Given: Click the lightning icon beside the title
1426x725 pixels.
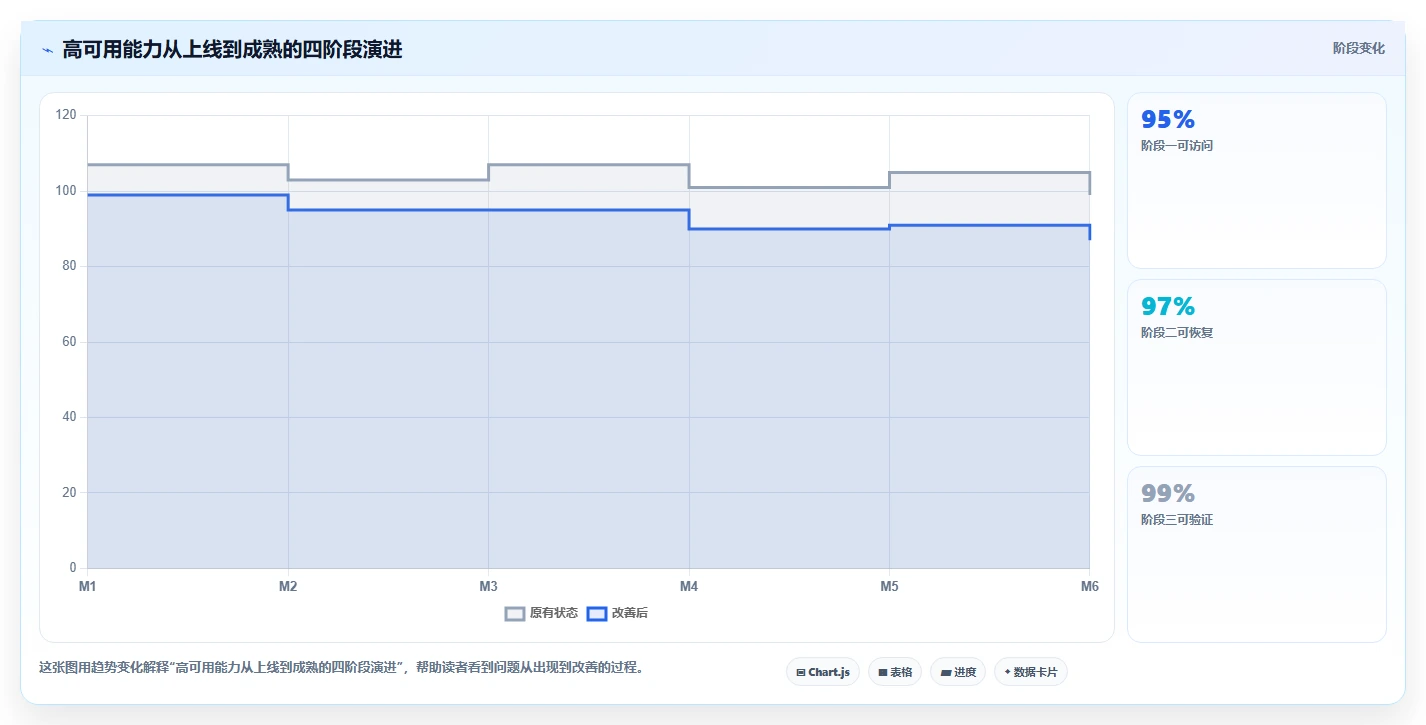Looking at the screenshot, I should [47, 50].
